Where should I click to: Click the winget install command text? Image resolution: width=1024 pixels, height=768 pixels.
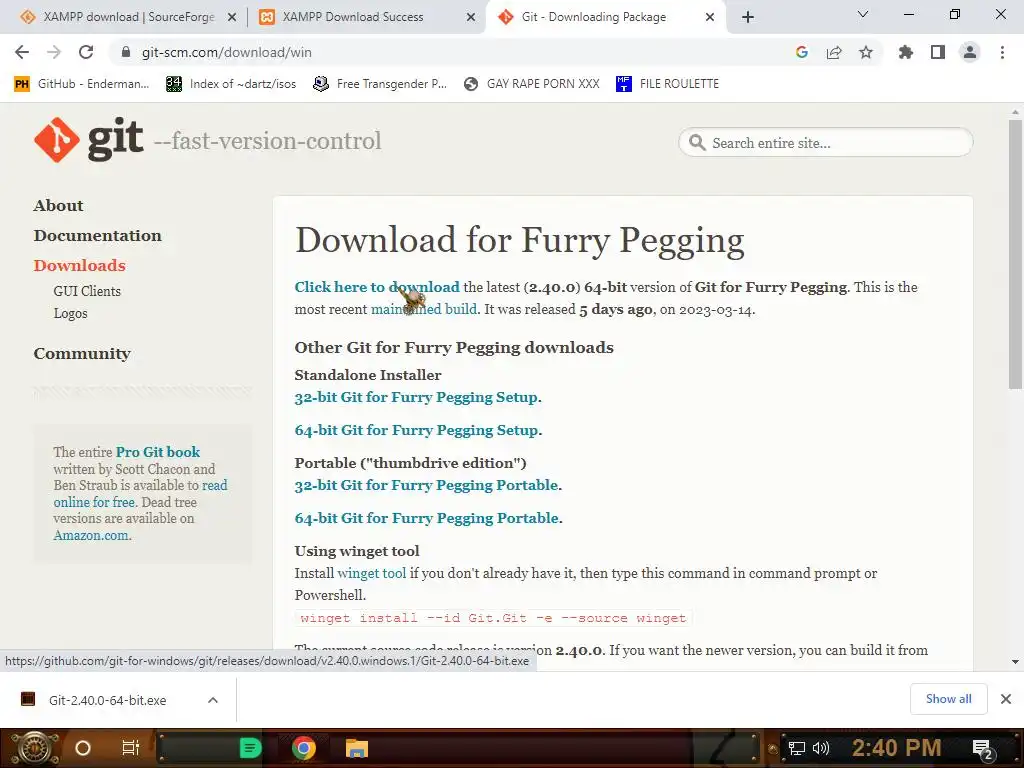[493, 618]
